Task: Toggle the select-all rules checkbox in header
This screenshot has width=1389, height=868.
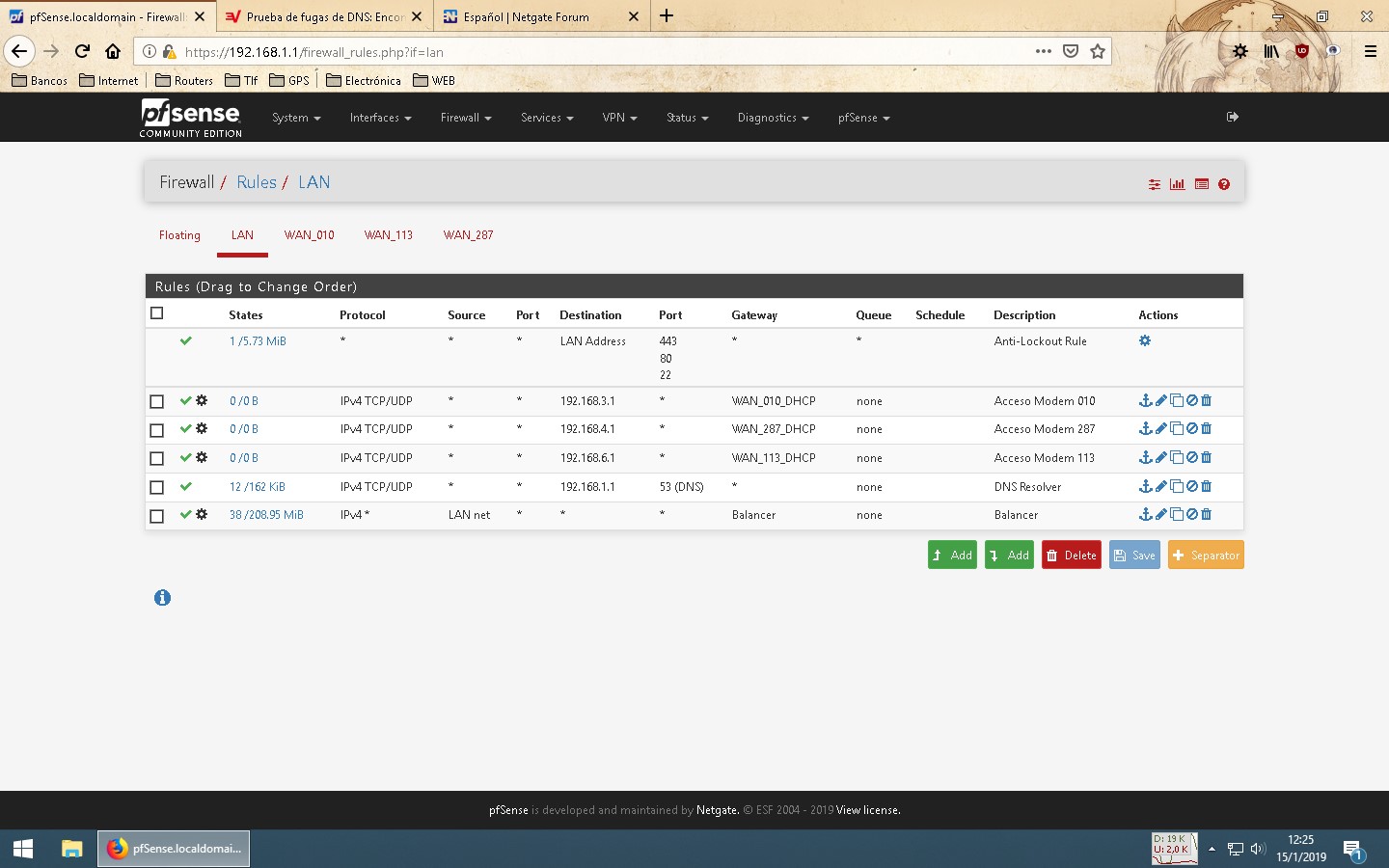Action: (157, 313)
